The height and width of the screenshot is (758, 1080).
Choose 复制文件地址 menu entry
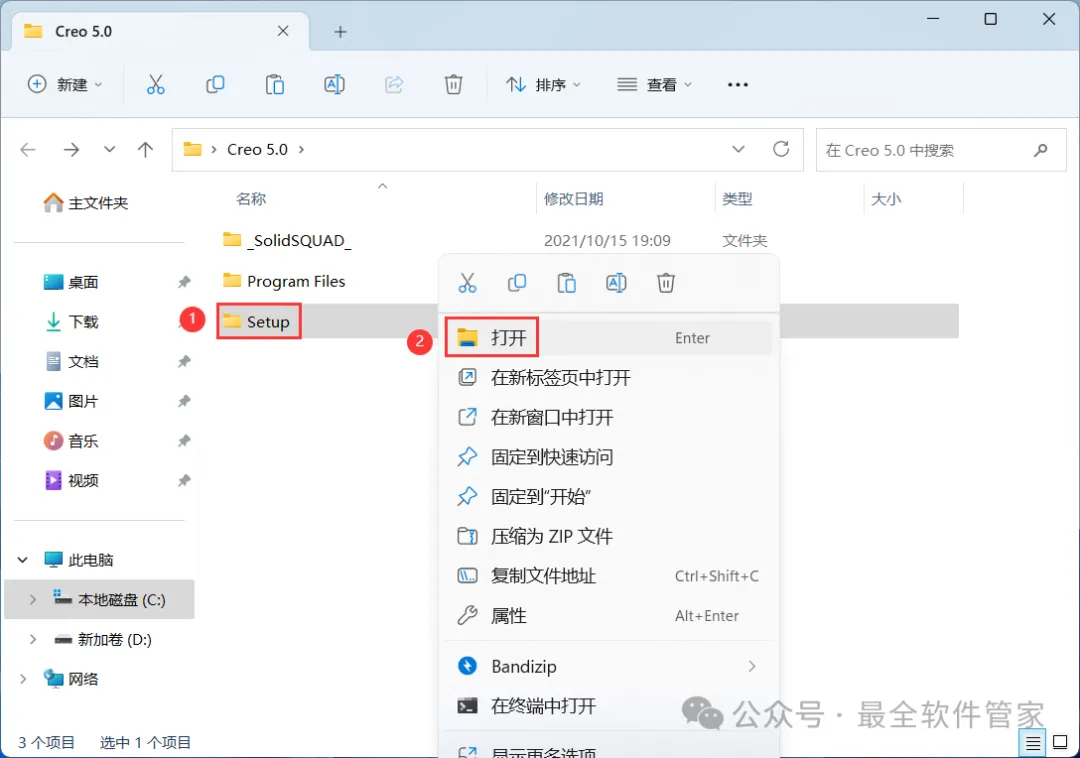608,576
